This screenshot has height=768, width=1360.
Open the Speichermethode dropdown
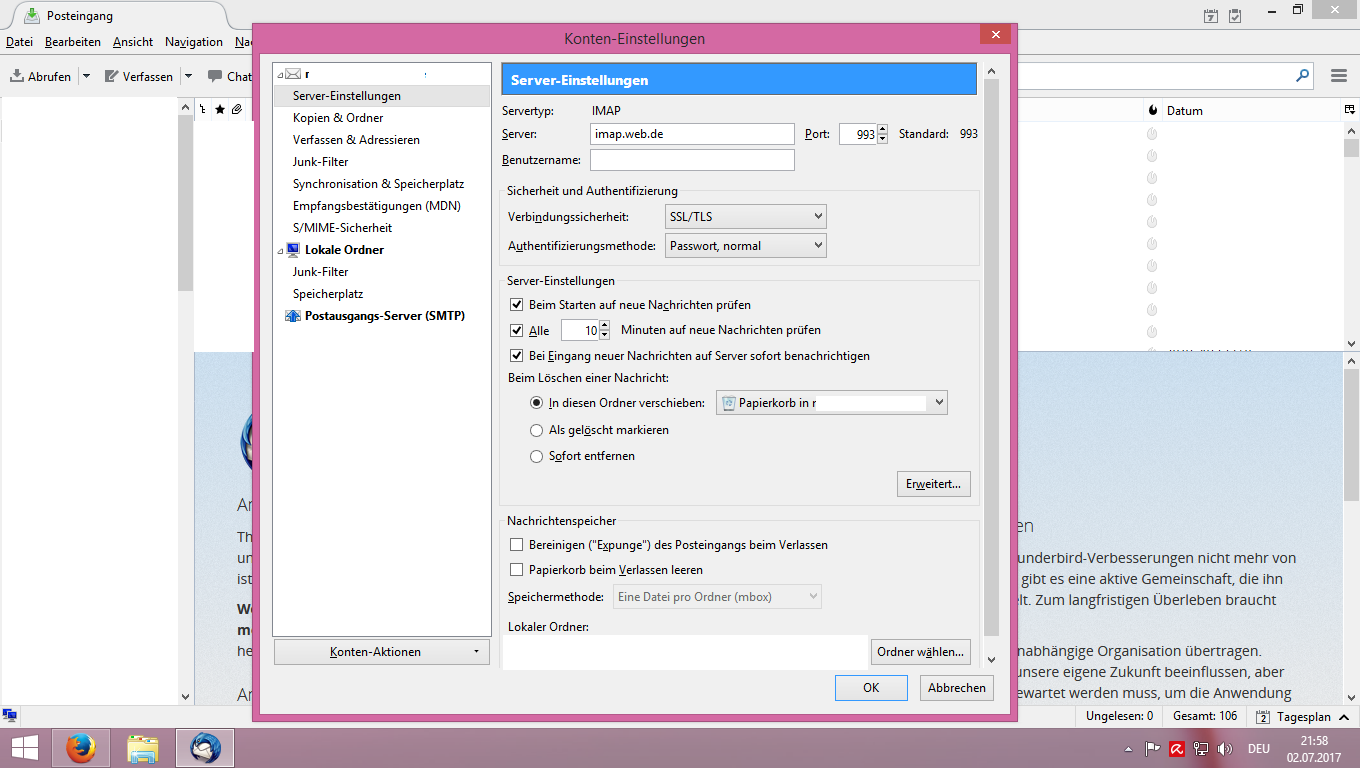tap(717, 597)
